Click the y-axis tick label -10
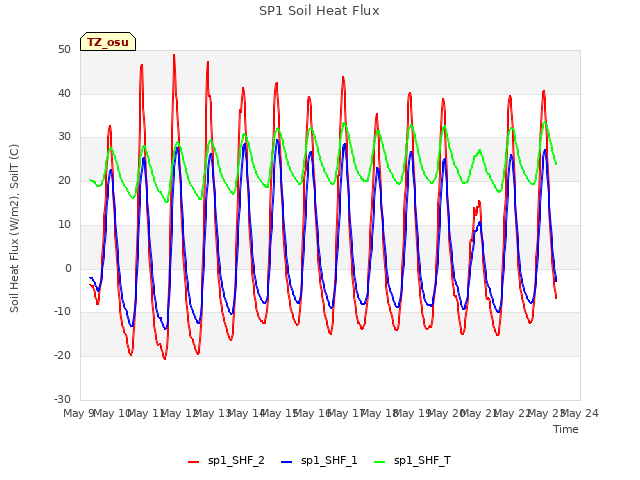Screen dimensions: 640x480 pyautogui.click(x=62, y=311)
